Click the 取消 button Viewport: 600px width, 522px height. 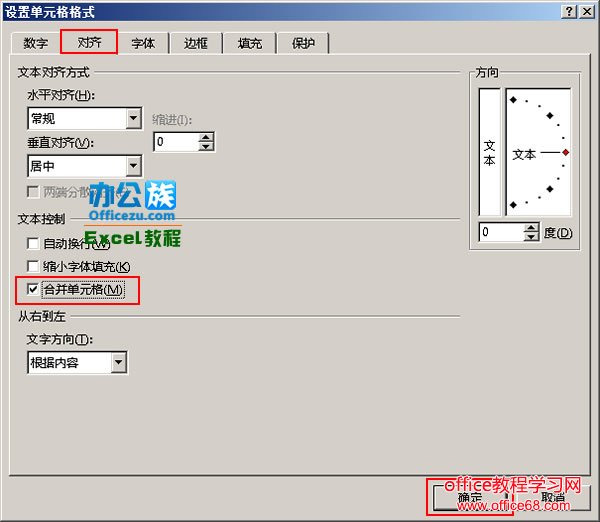pyautogui.click(x=553, y=498)
